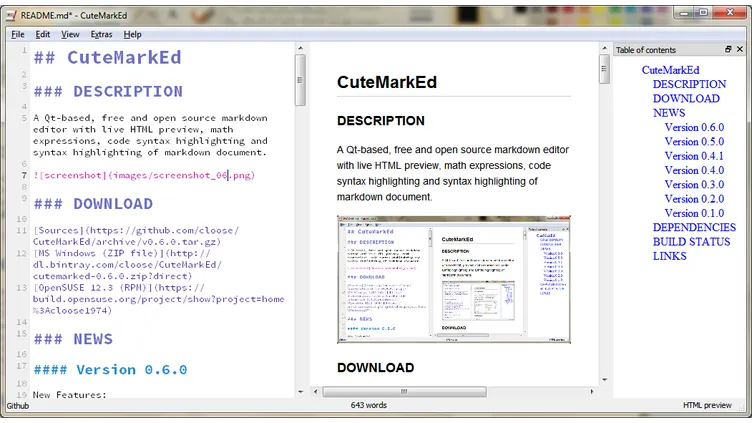Click the preview horizontal scrollbar thumb

(404, 392)
